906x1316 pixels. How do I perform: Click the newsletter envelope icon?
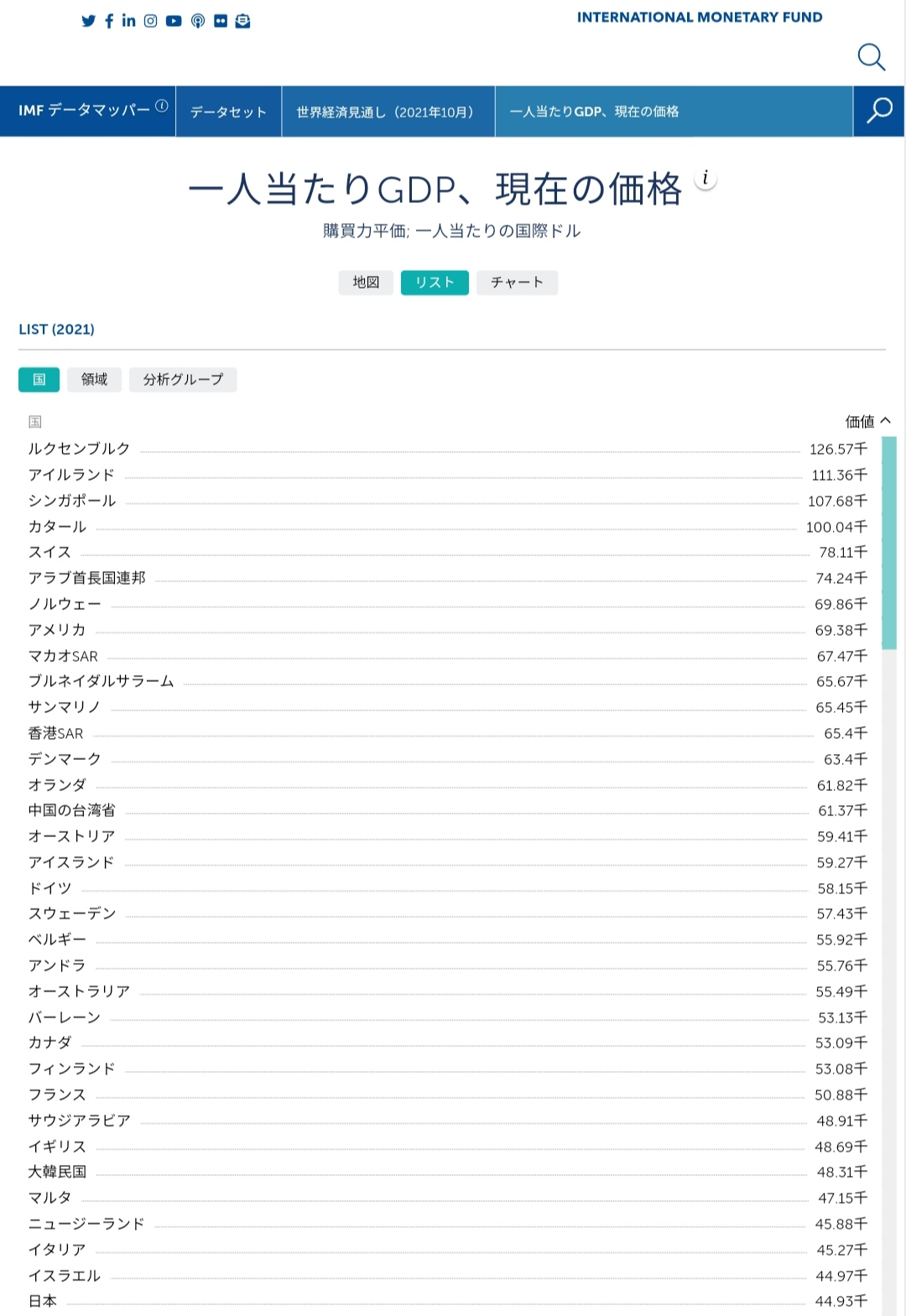point(243,21)
